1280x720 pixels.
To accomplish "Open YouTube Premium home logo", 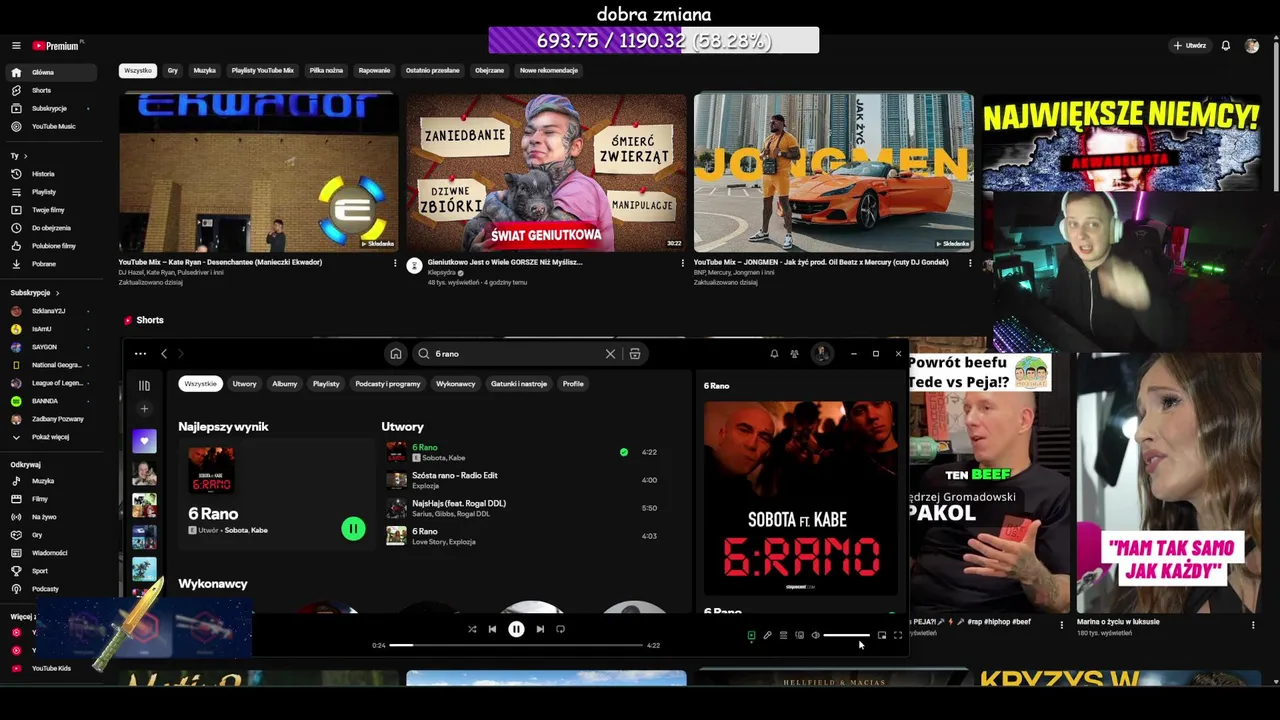I will point(57,46).
